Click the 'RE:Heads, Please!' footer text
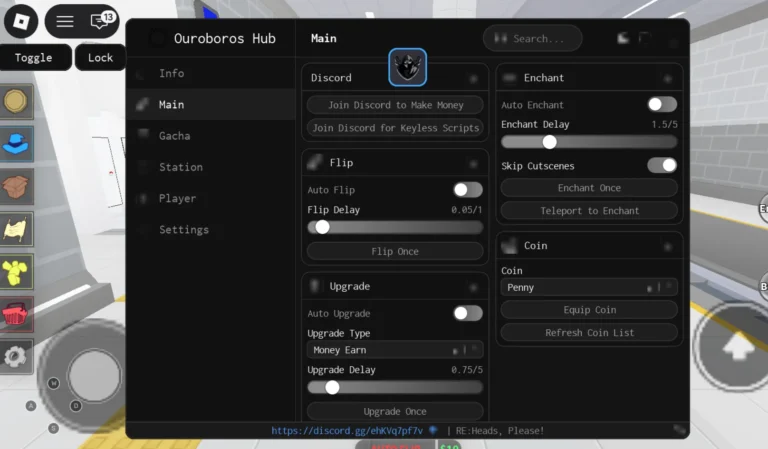 click(x=500, y=430)
